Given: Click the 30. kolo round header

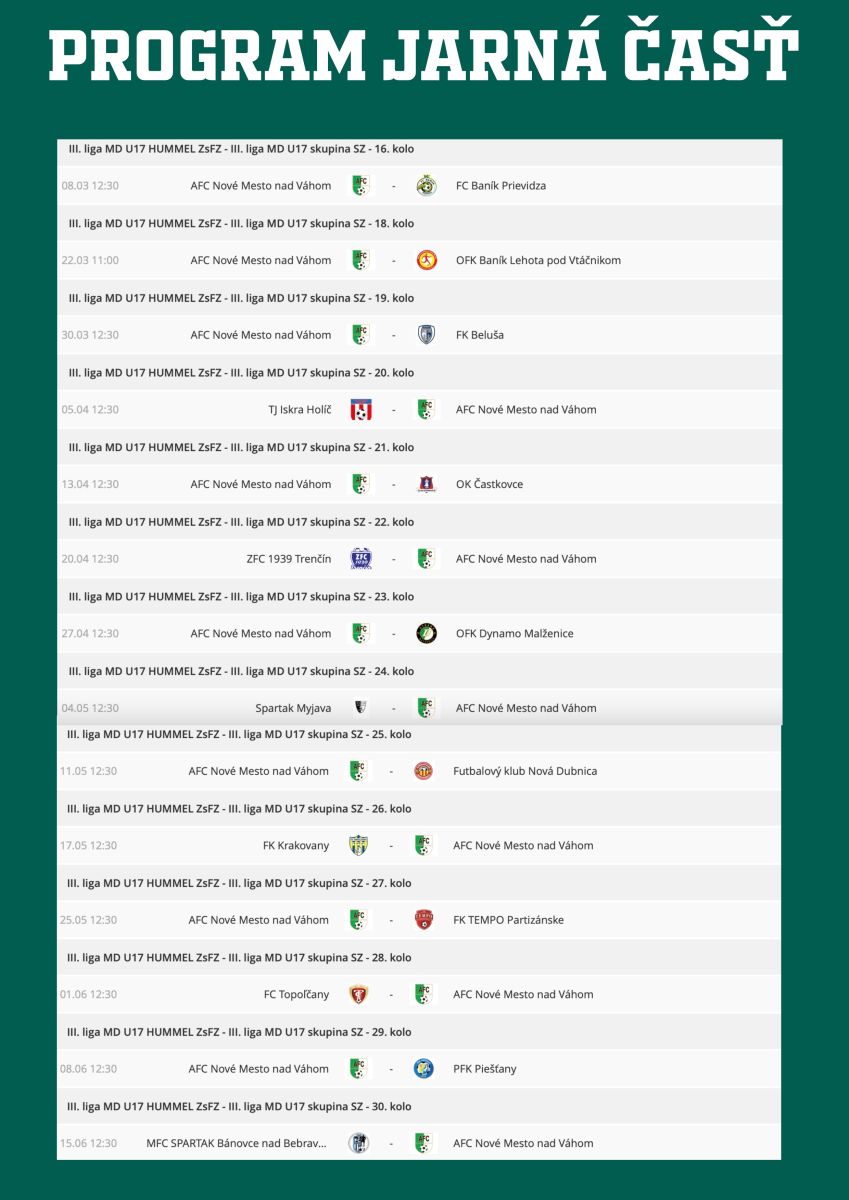Looking at the screenshot, I should coord(240,1107).
